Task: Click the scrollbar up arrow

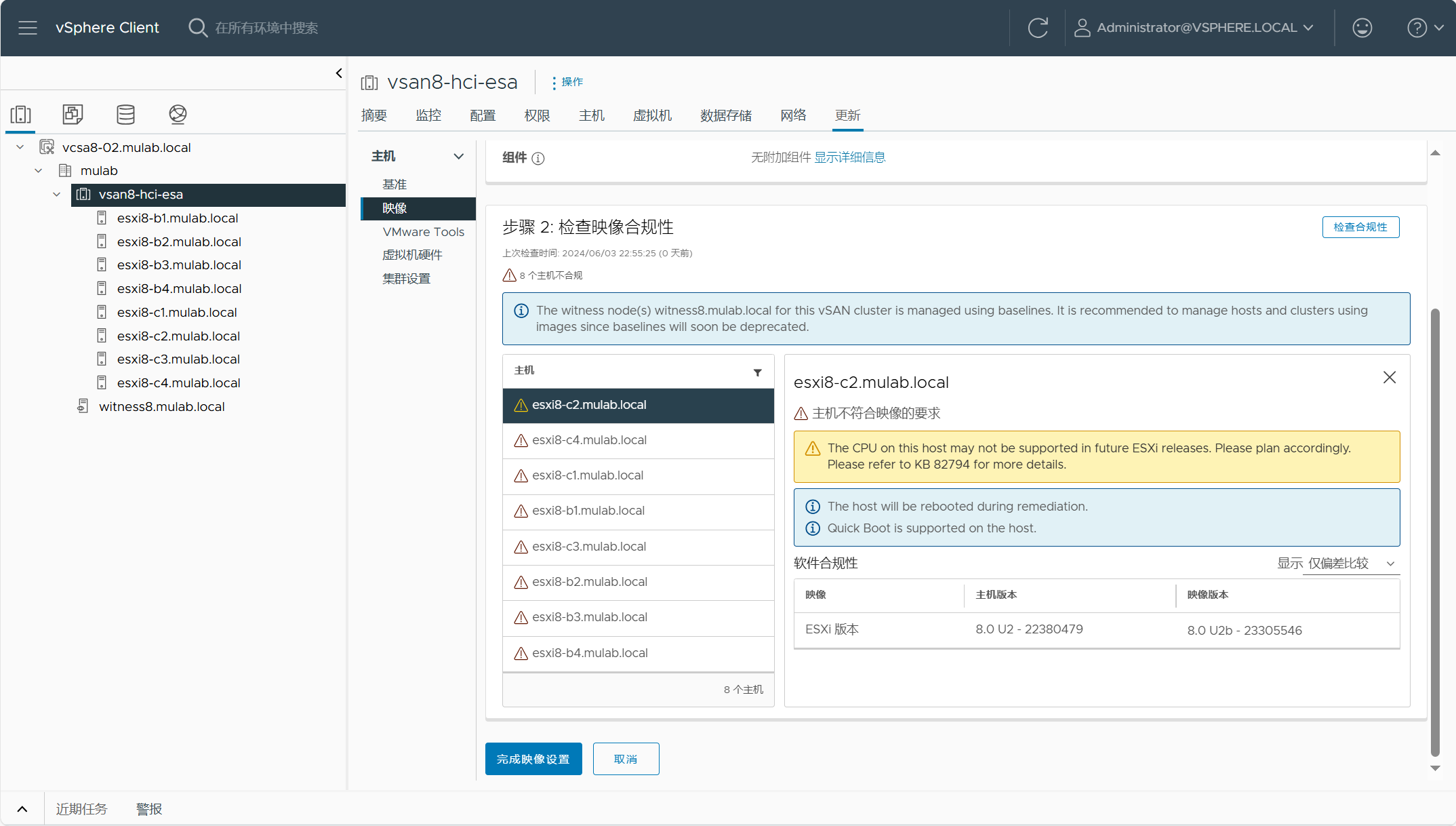Action: coord(1435,153)
